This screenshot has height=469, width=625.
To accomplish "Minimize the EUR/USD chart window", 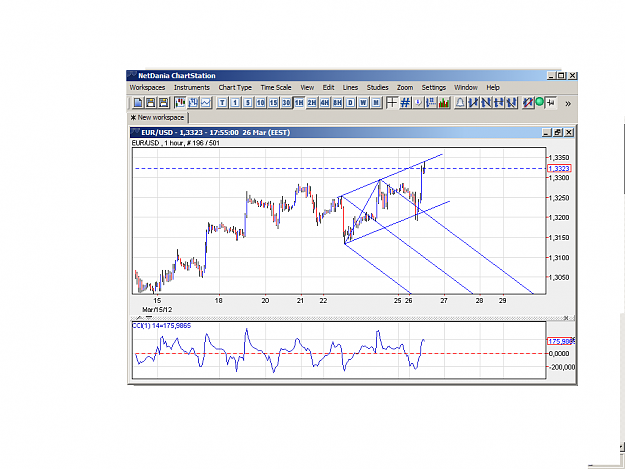I will pos(547,132).
